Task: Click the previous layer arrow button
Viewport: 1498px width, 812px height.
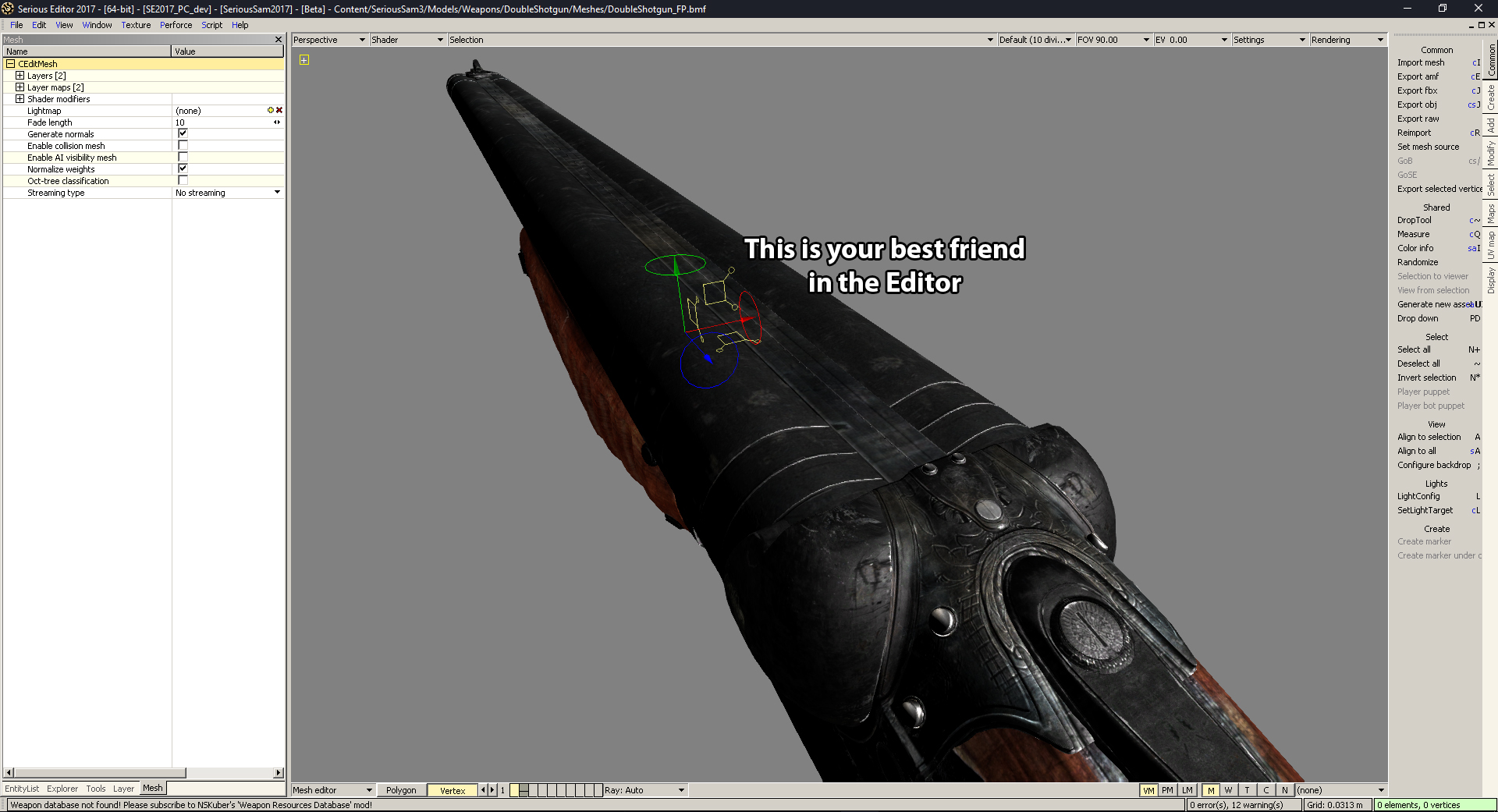Action: [483, 790]
